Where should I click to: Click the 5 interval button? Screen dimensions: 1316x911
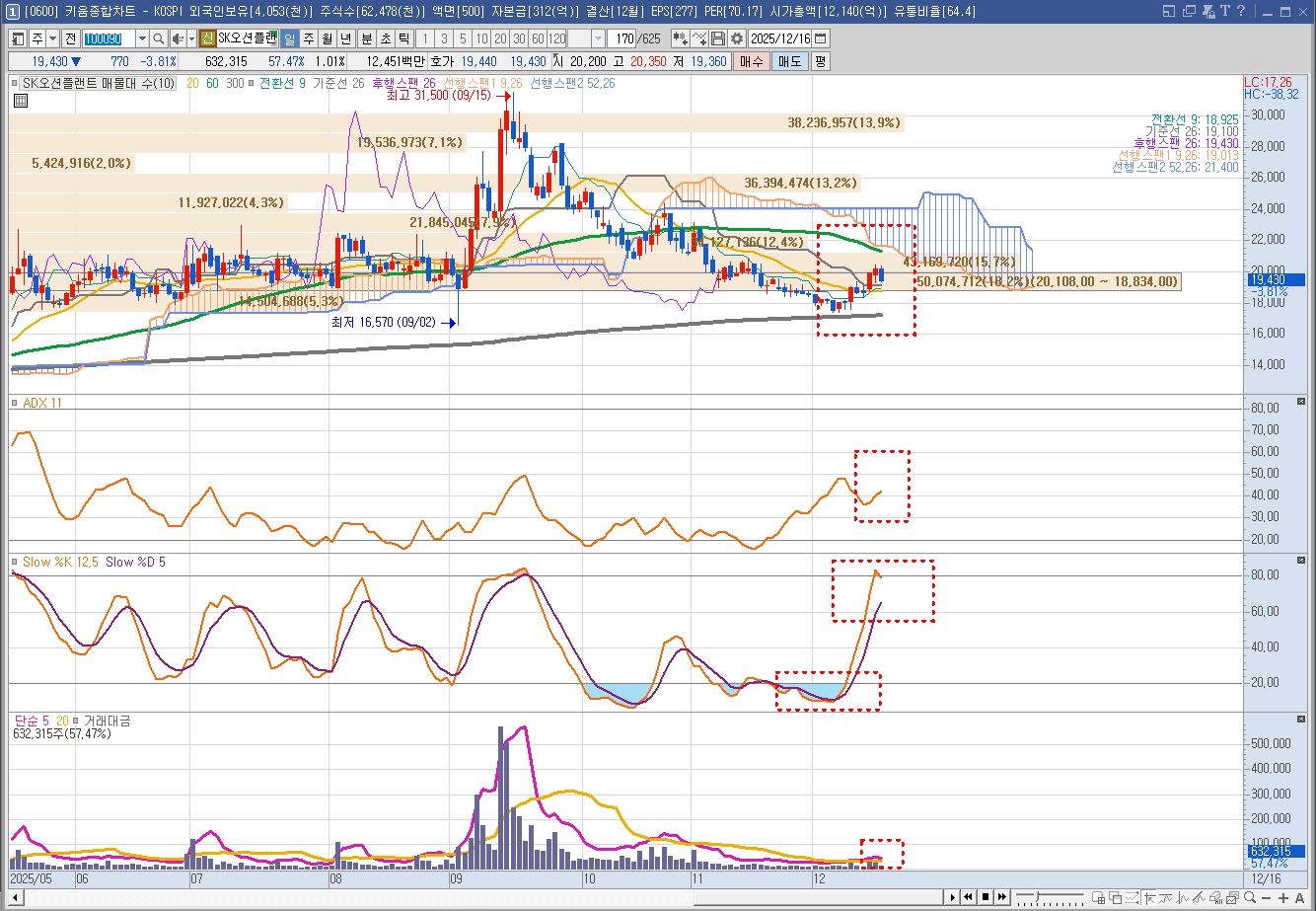463,38
